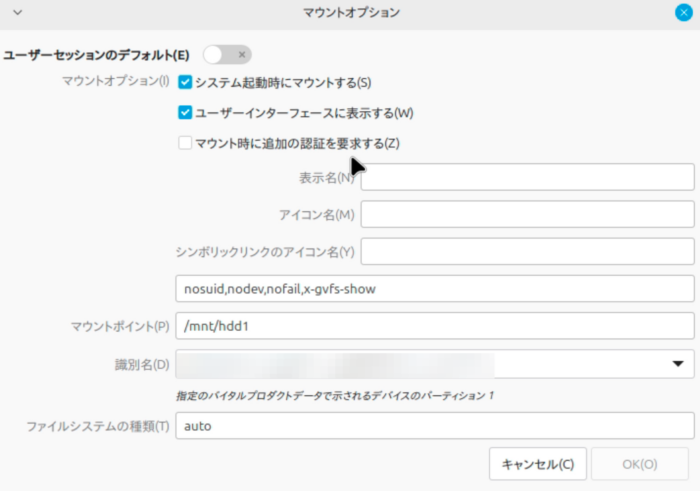Close the マウントオプション dialog
This screenshot has height=491, width=700.
point(682,12)
